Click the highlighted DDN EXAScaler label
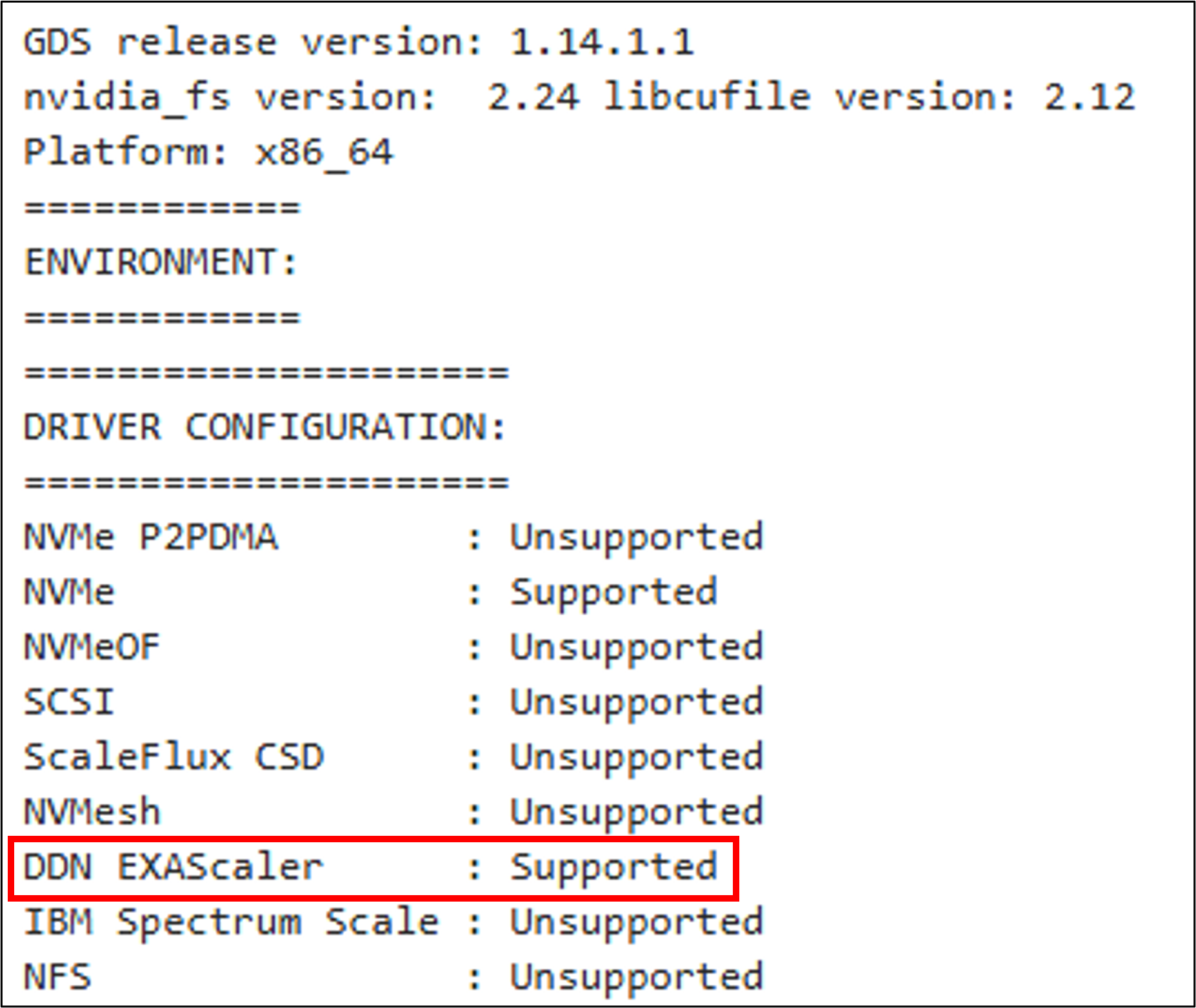 click(x=173, y=867)
